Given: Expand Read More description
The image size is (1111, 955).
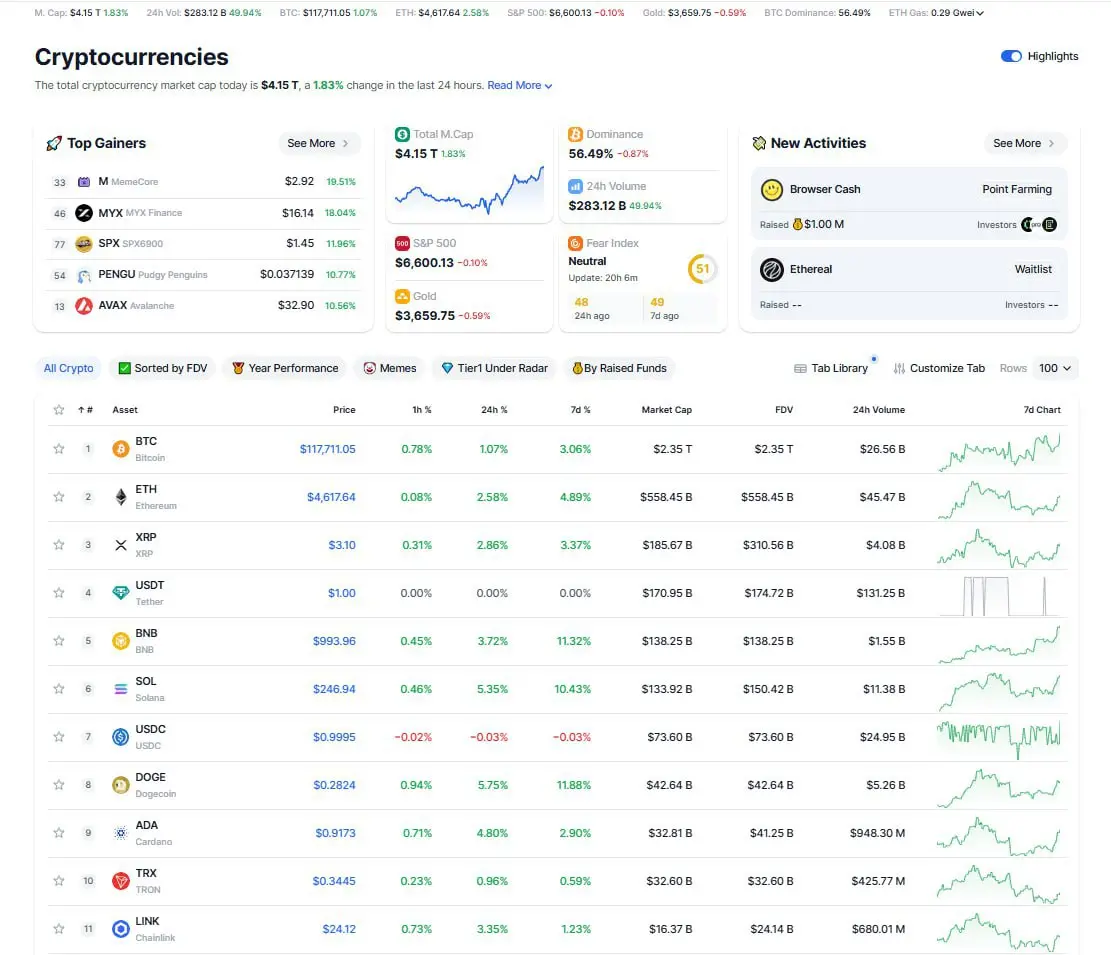Looking at the screenshot, I should pyautogui.click(x=519, y=85).
